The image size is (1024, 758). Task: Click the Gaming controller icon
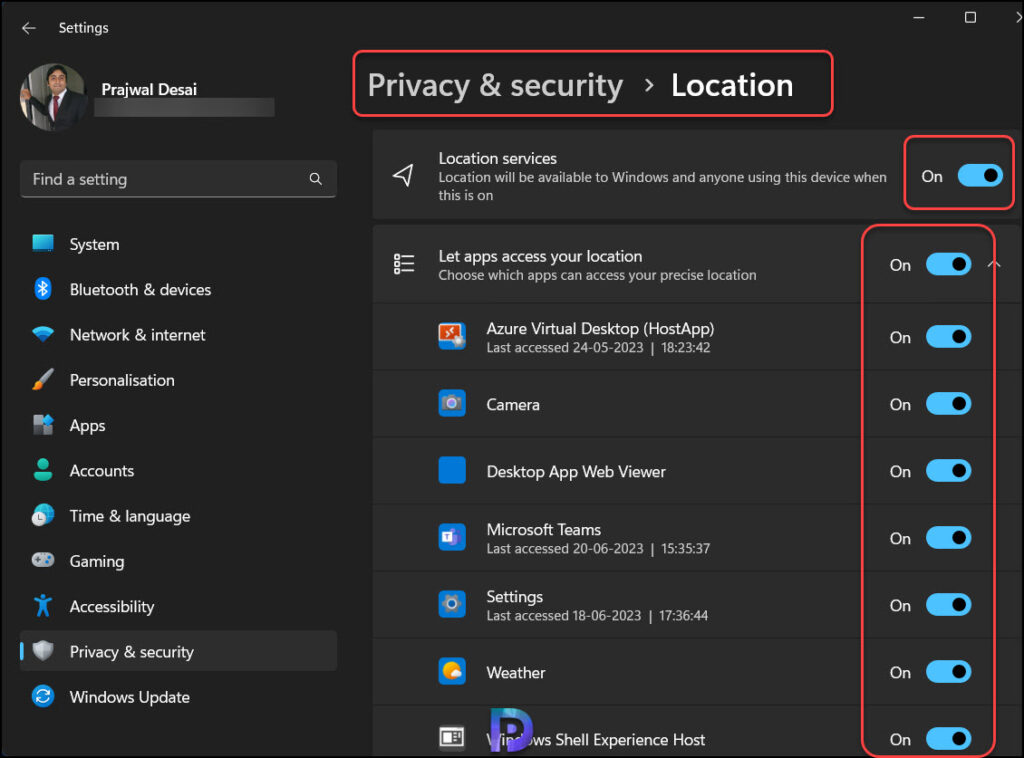(43, 560)
